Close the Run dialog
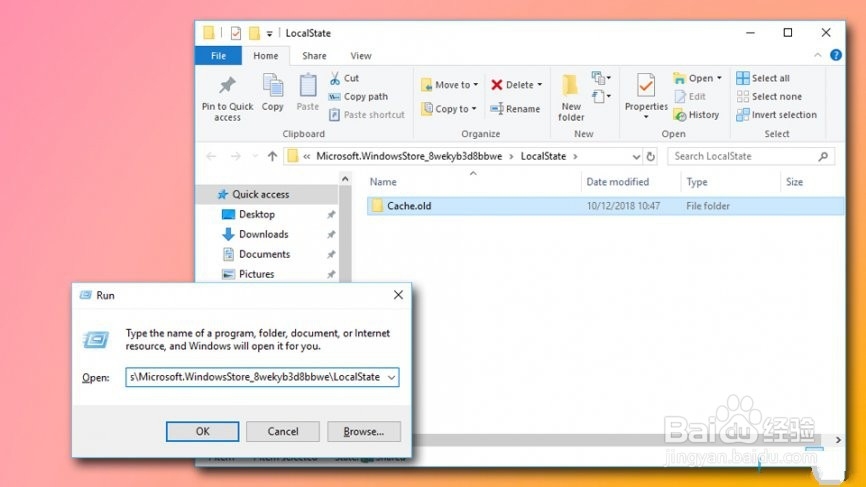 [398, 295]
